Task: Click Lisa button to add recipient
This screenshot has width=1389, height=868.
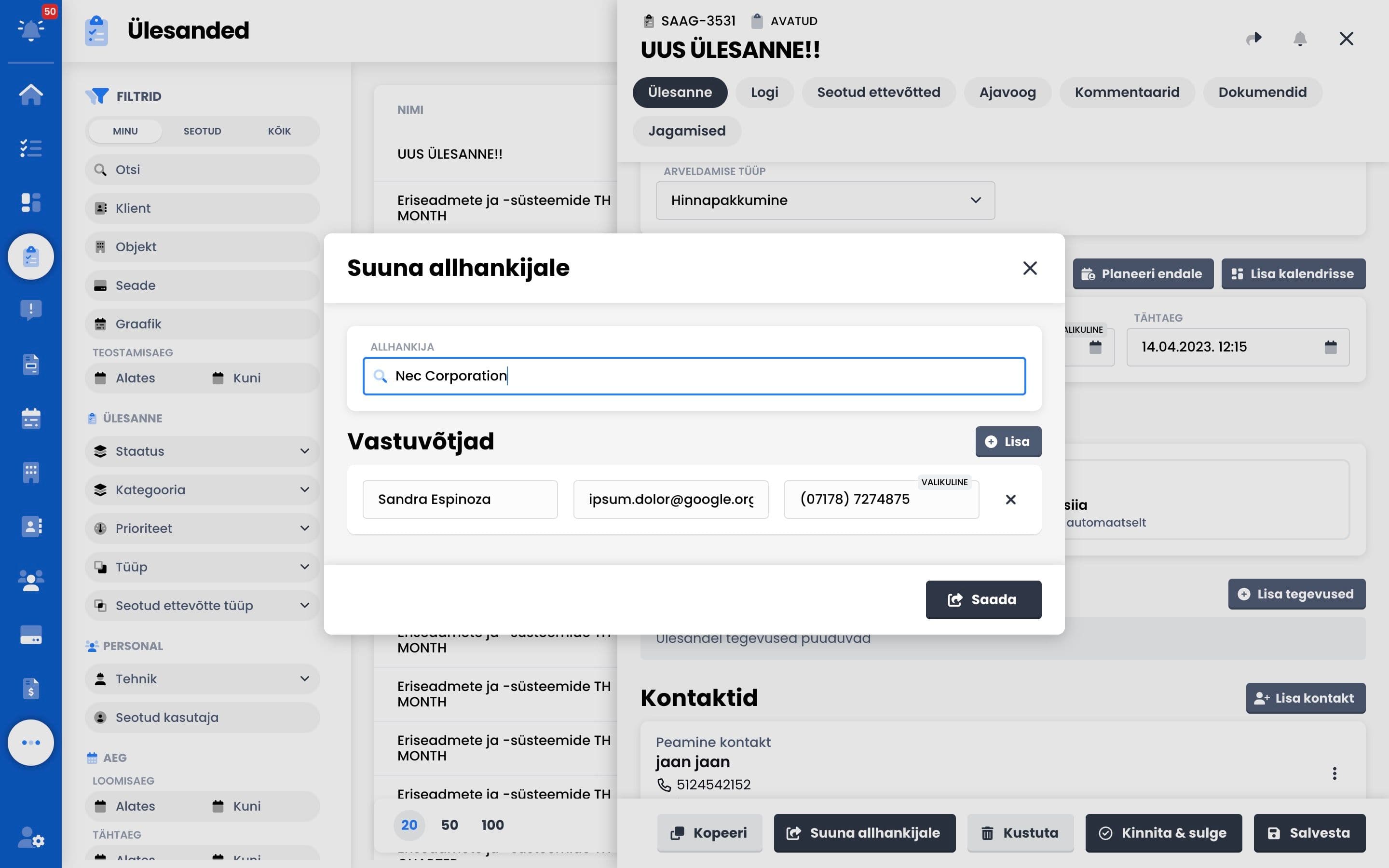Action: [1008, 441]
